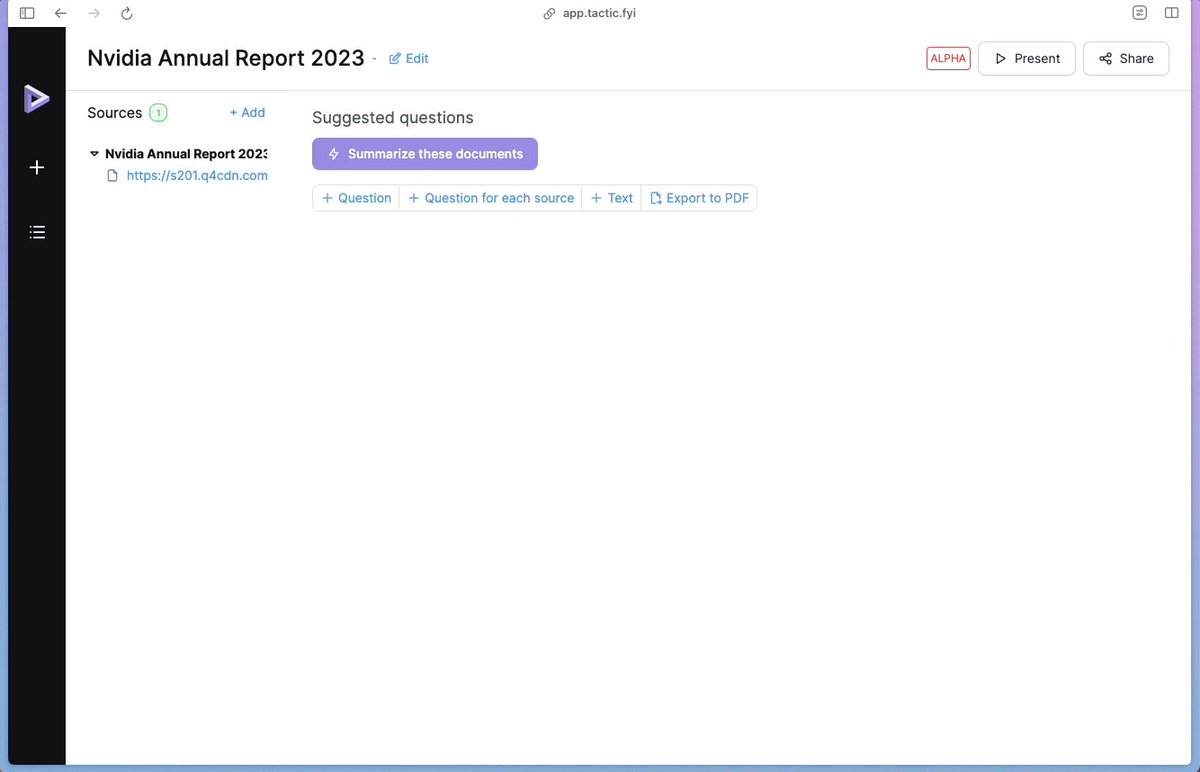1200x772 pixels.
Task: Open the https://s201.q4cdn.com source link
Action: click(x=197, y=176)
